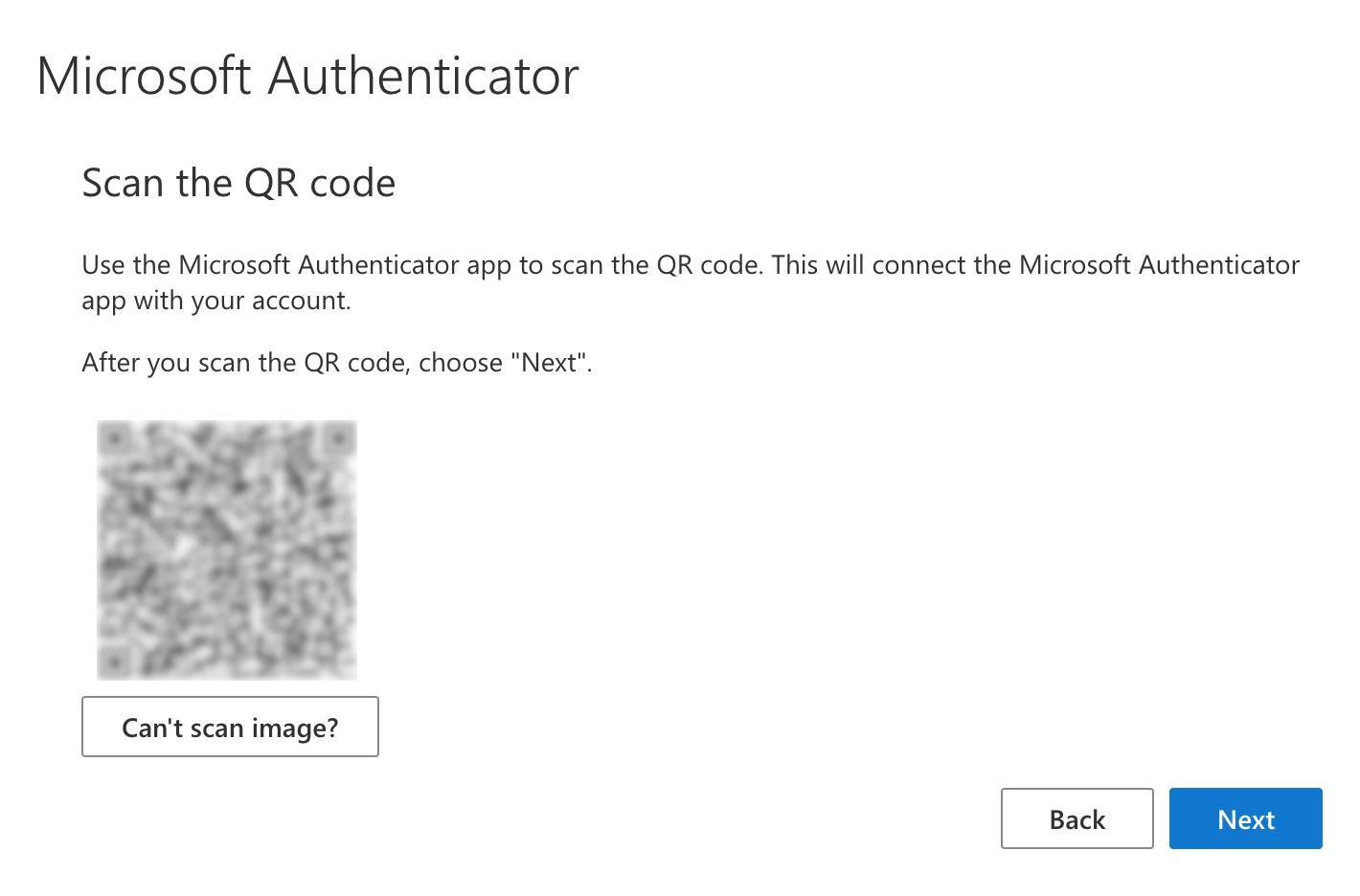Click the Next button to continue setup
The width and height of the screenshot is (1360, 896).
(1245, 818)
